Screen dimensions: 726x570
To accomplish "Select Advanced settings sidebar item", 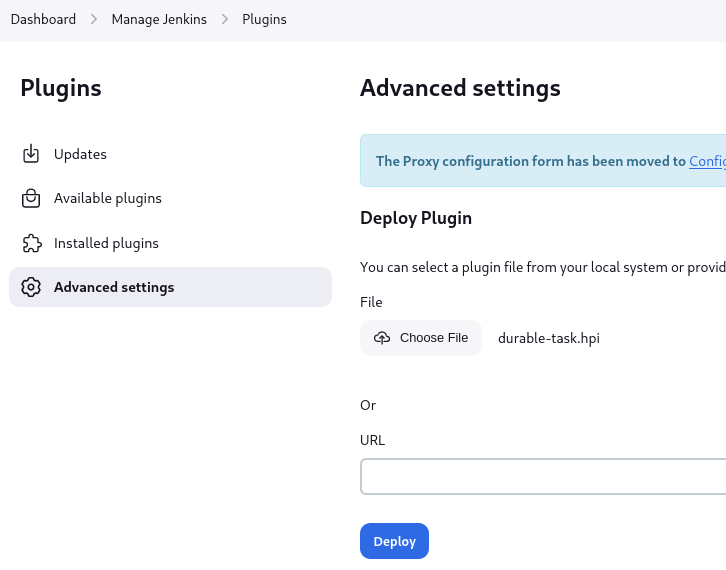I will point(170,287).
